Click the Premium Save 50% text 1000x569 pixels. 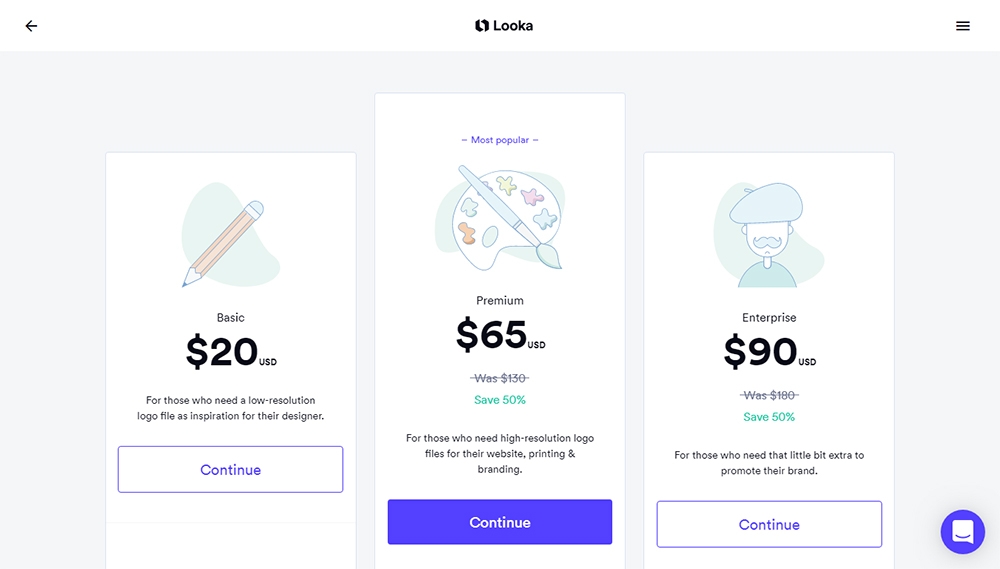tap(500, 400)
